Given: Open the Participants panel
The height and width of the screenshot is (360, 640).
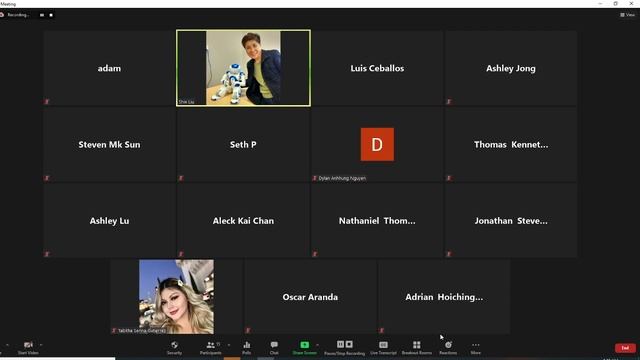Looking at the screenshot, I should (211, 348).
